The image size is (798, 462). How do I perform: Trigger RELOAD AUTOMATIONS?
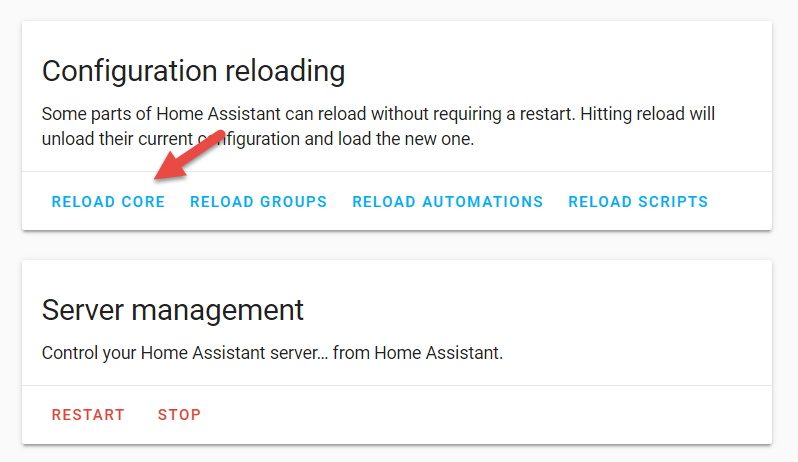[447, 202]
